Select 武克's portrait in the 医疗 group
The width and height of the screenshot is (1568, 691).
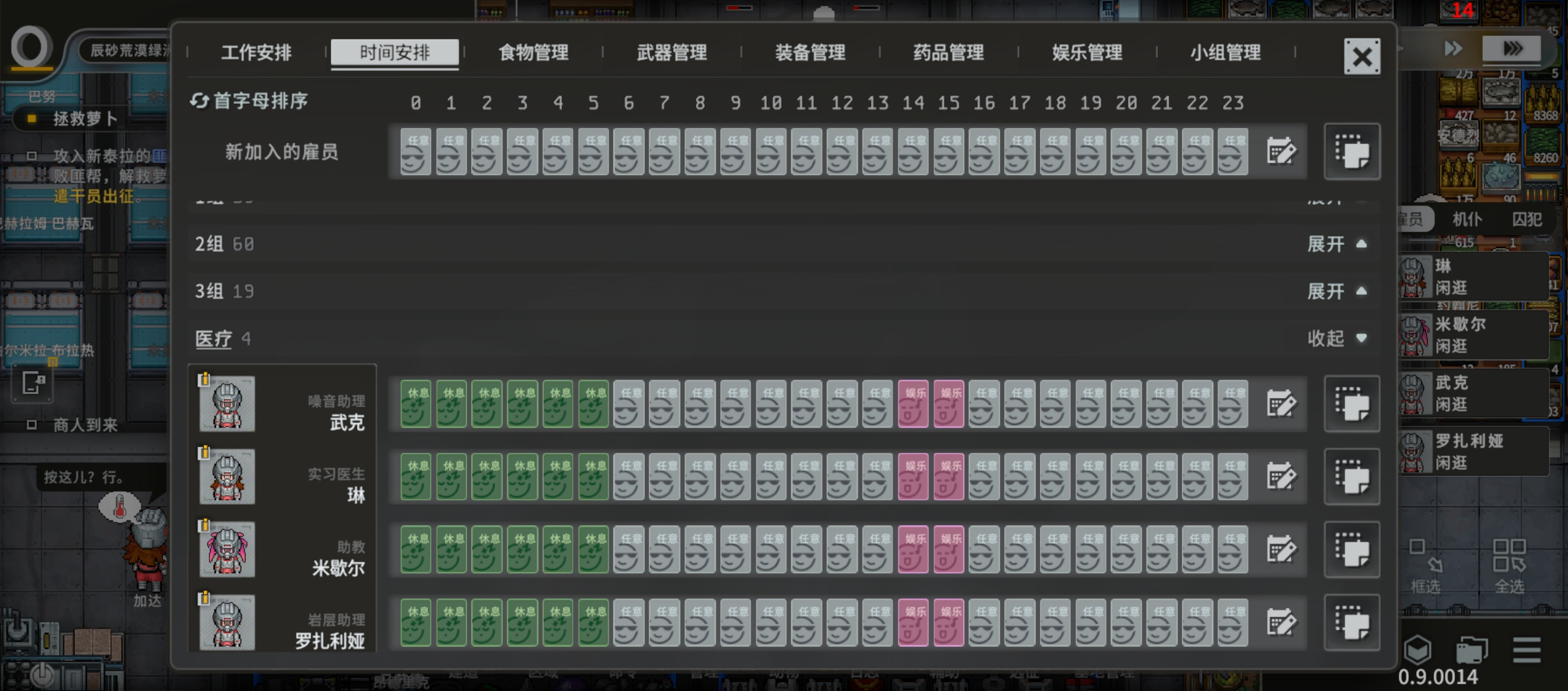click(227, 404)
